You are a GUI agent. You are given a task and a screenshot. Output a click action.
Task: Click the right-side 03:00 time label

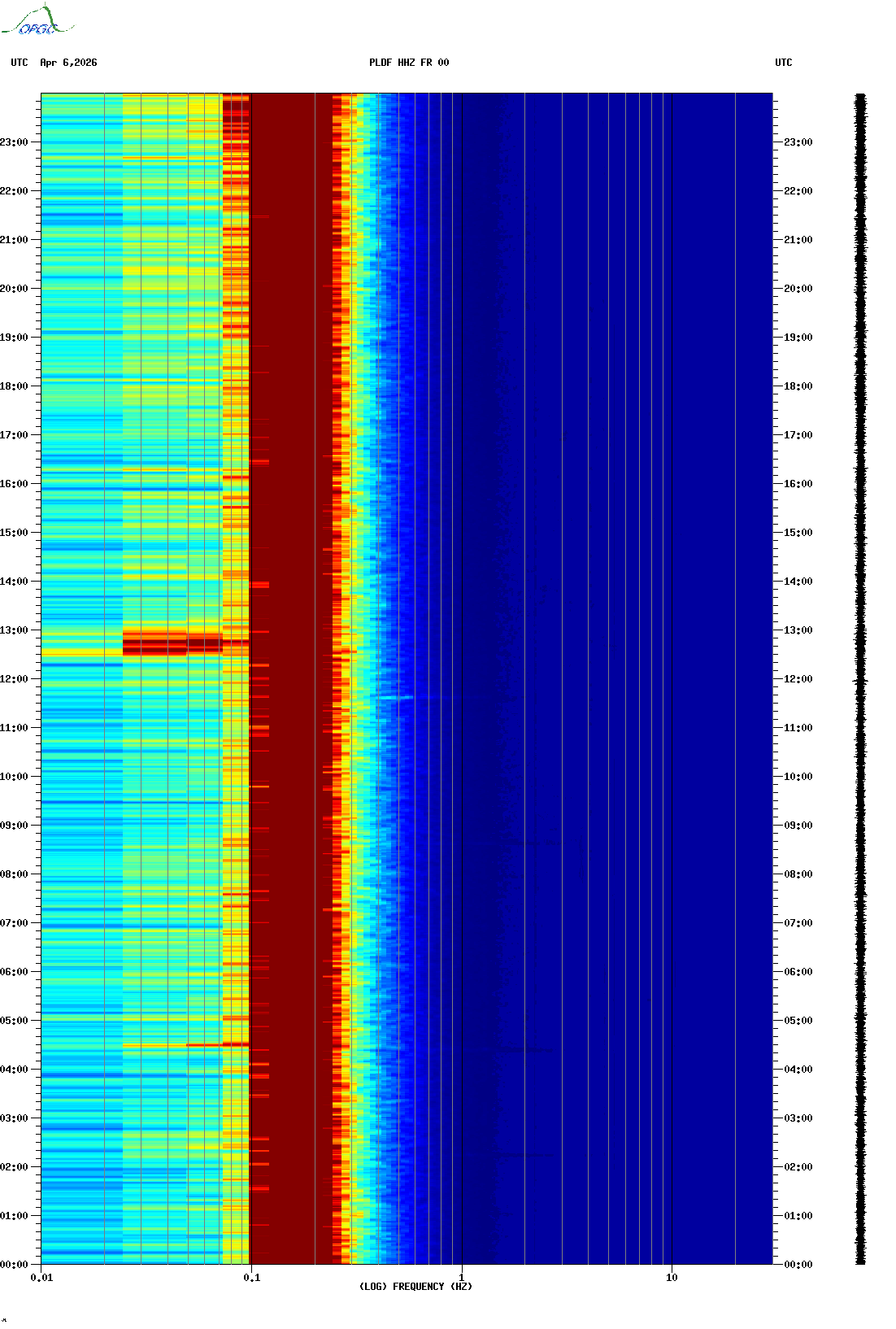point(798,1118)
